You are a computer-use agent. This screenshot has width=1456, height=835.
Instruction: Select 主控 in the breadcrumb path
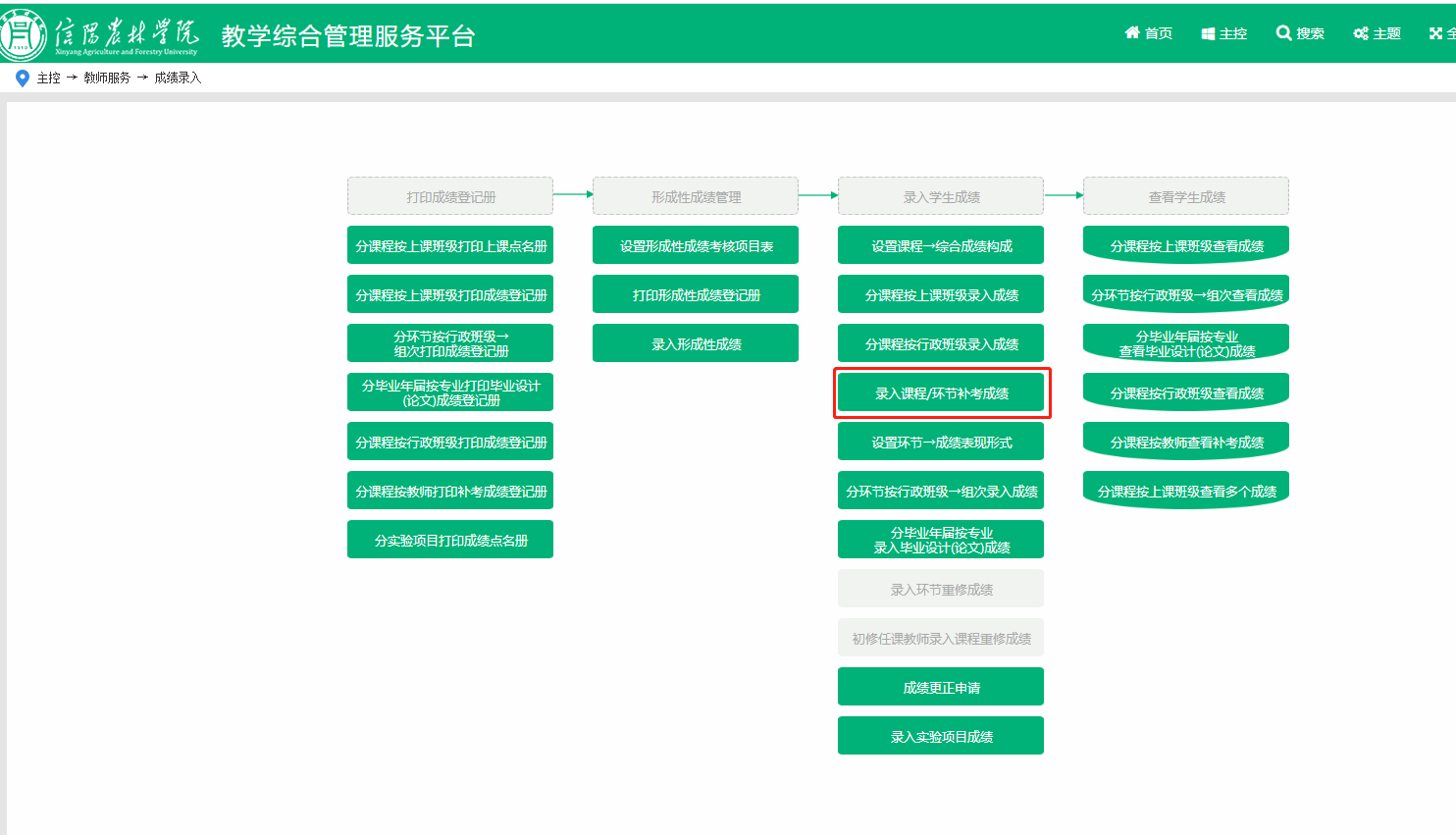[x=49, y=78]
